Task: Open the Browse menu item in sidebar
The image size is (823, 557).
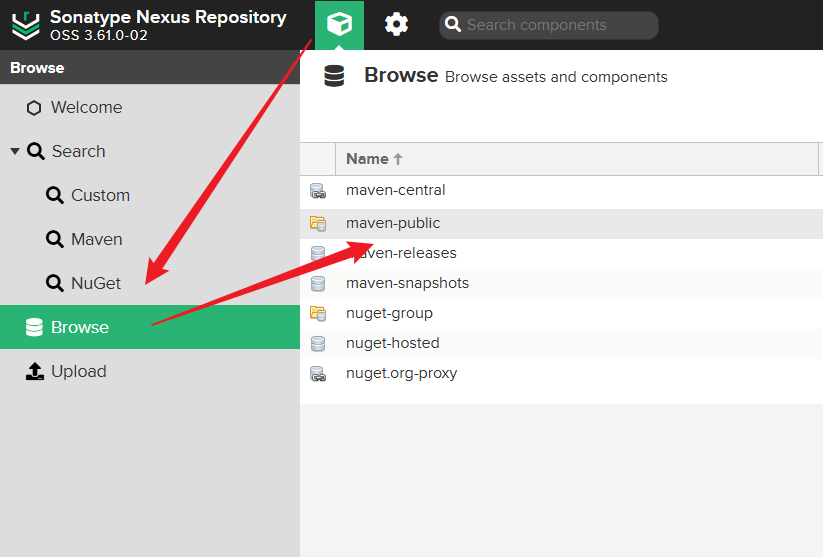Action: [x=80, y=327]
